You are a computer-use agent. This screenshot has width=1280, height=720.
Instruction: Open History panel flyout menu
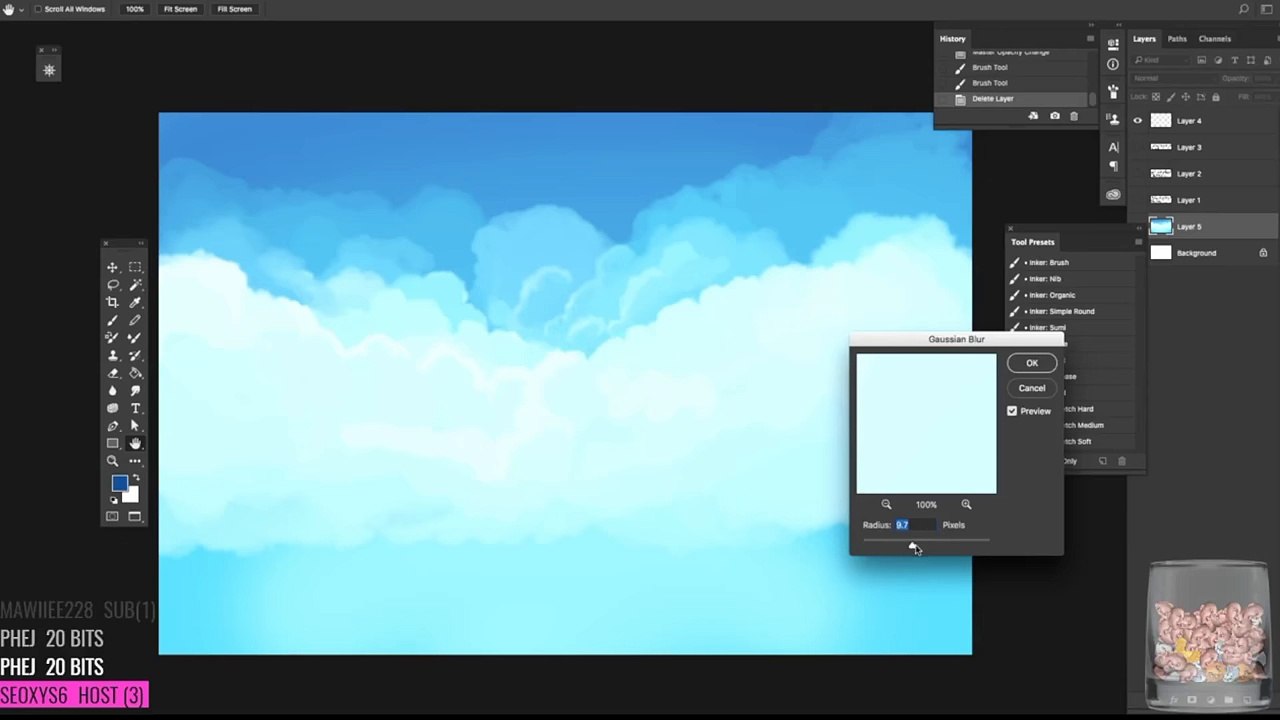(x=1090, y=39)
